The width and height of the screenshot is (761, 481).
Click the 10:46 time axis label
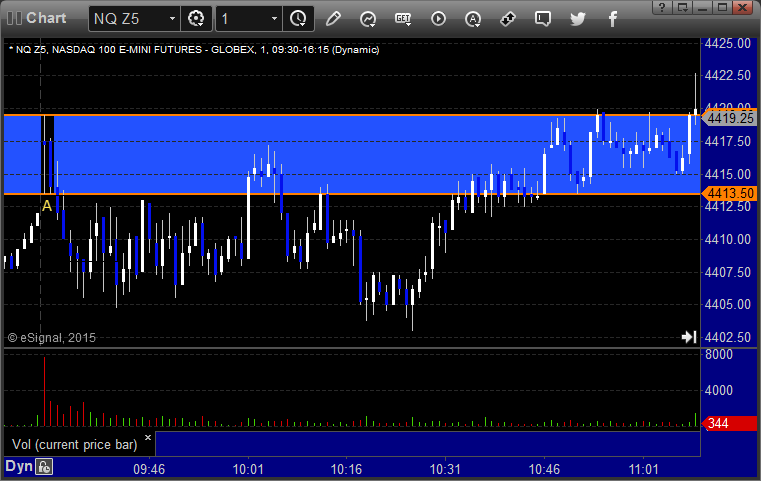544,469
